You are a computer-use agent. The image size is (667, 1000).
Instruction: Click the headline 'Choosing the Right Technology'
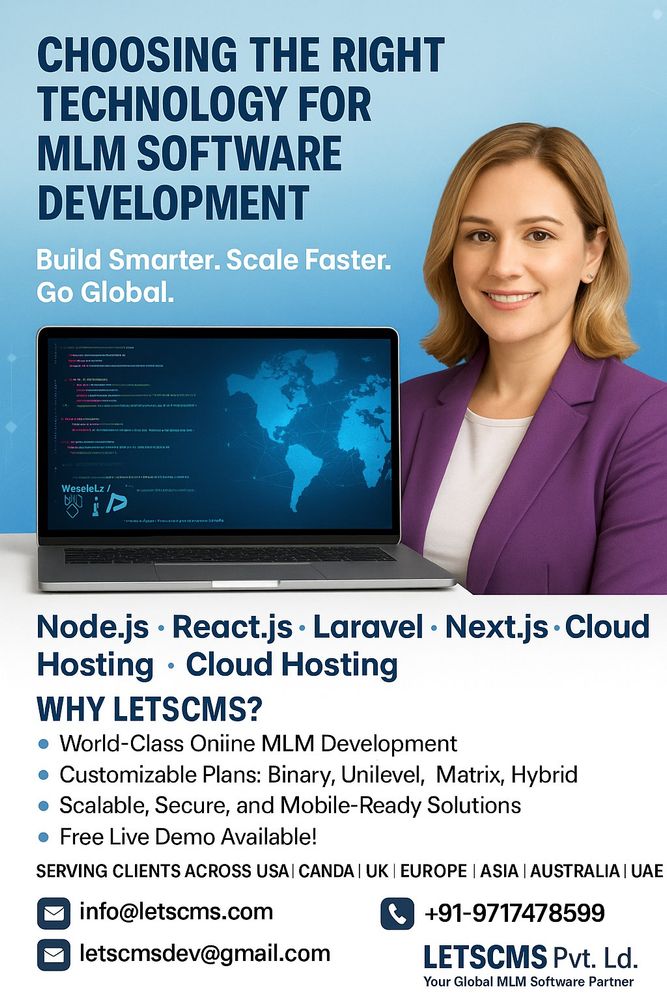[241, 79]
